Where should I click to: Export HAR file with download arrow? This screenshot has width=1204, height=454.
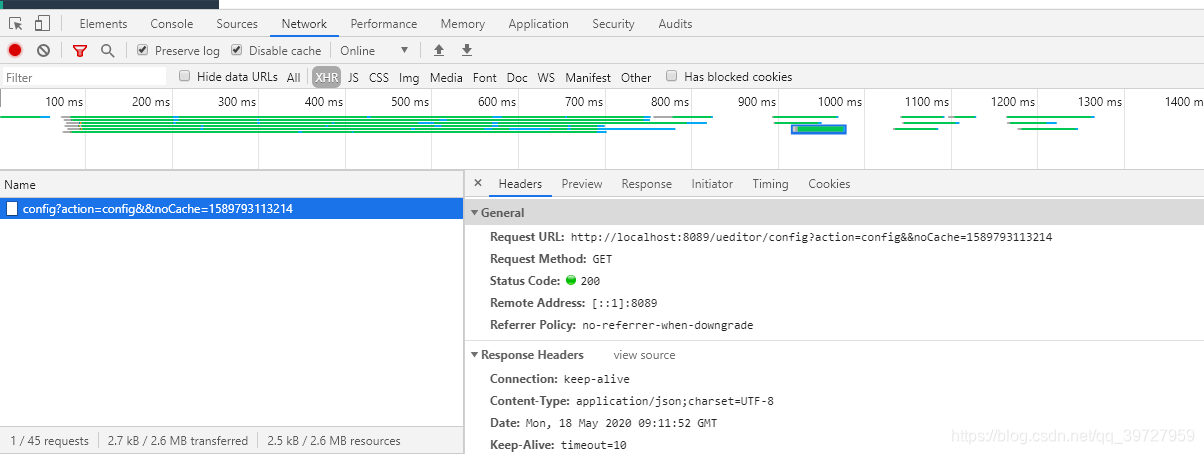466,50
